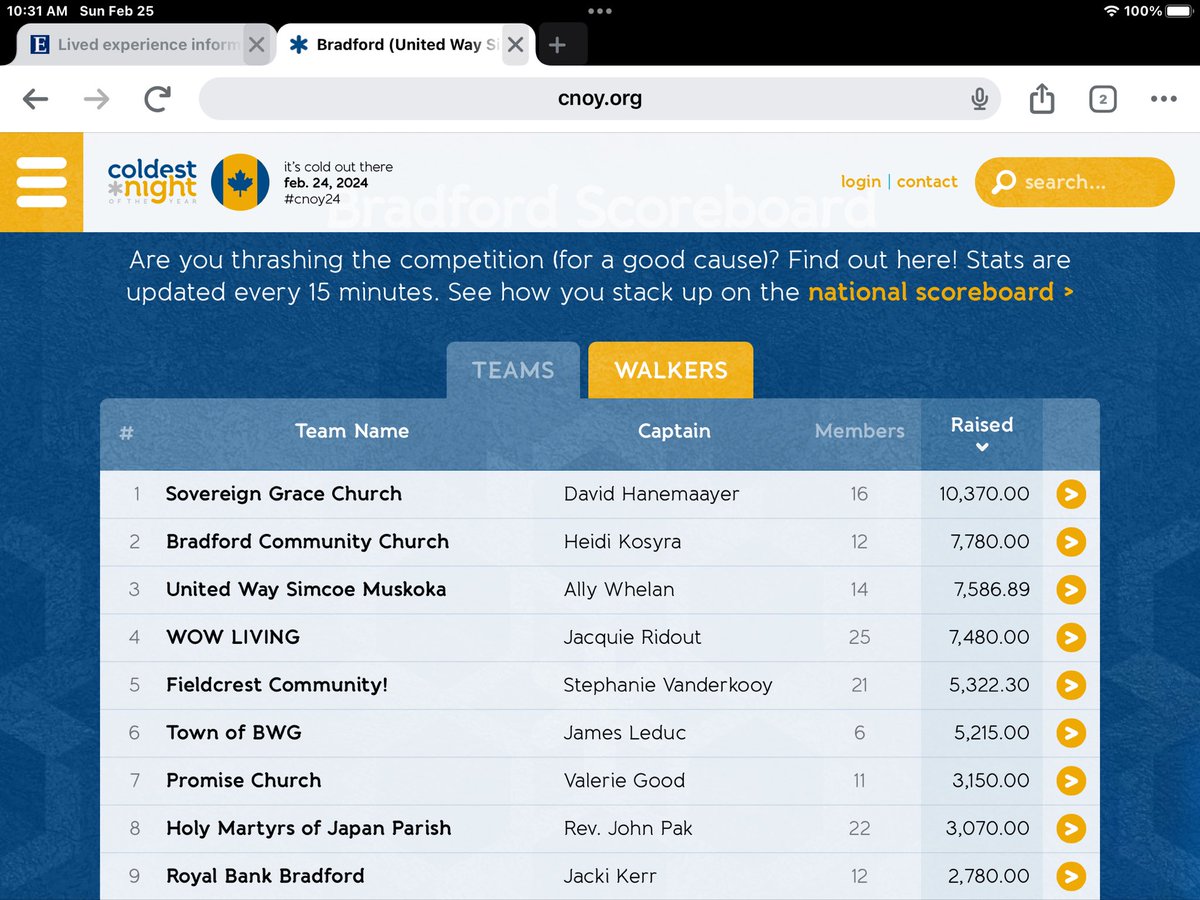Expand Promise Church team row arrow
This screenshot has height=900, width=1200.
[x=1071, y=781]
